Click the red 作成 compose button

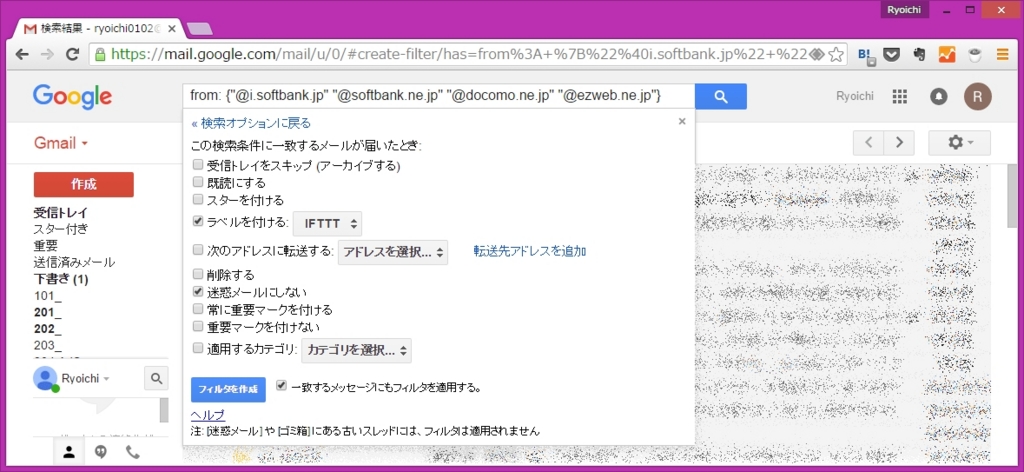[84, 185]
